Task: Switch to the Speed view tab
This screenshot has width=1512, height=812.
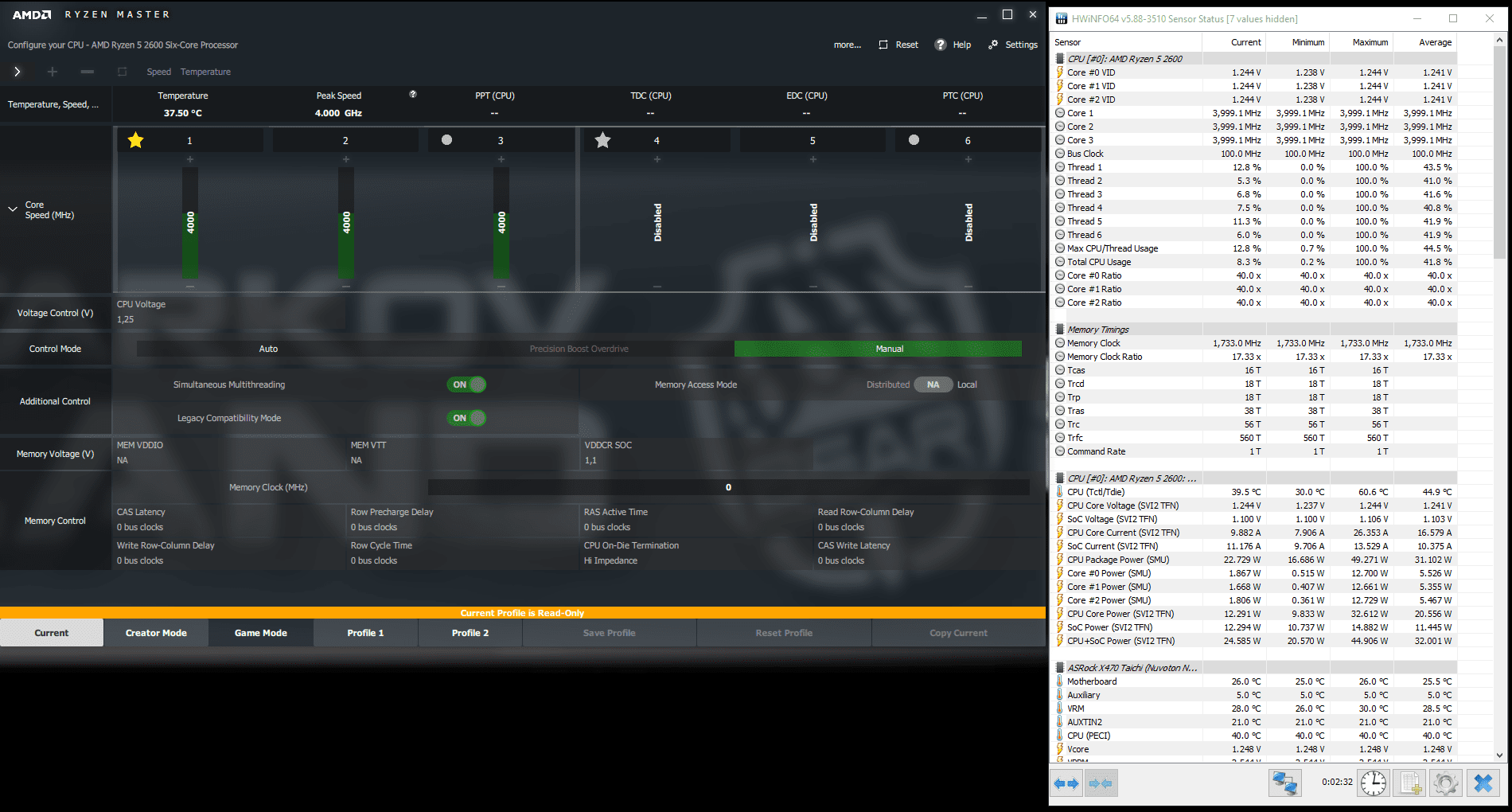Action: [159, 72]
